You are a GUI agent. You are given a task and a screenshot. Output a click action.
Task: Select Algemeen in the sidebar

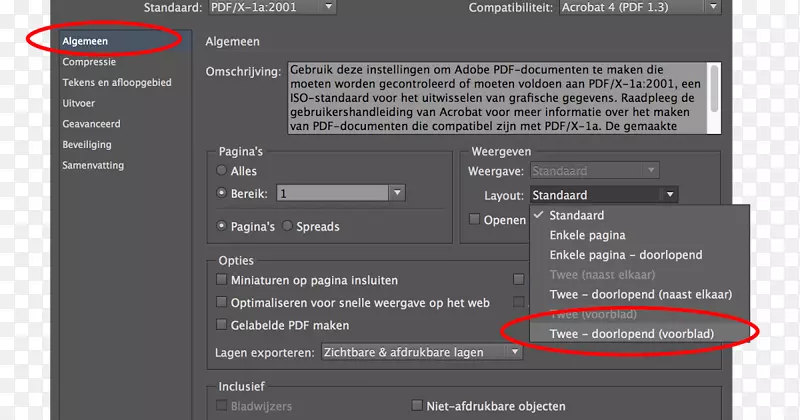click(x=85, y=41)
